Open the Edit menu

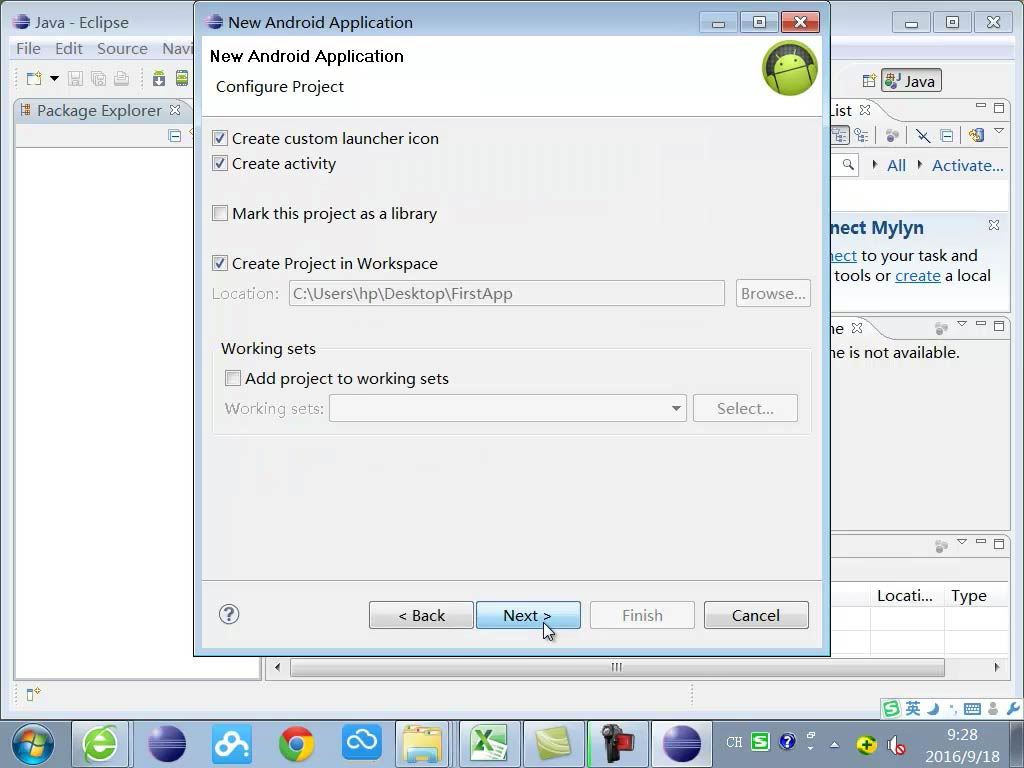tap(69, 48)
